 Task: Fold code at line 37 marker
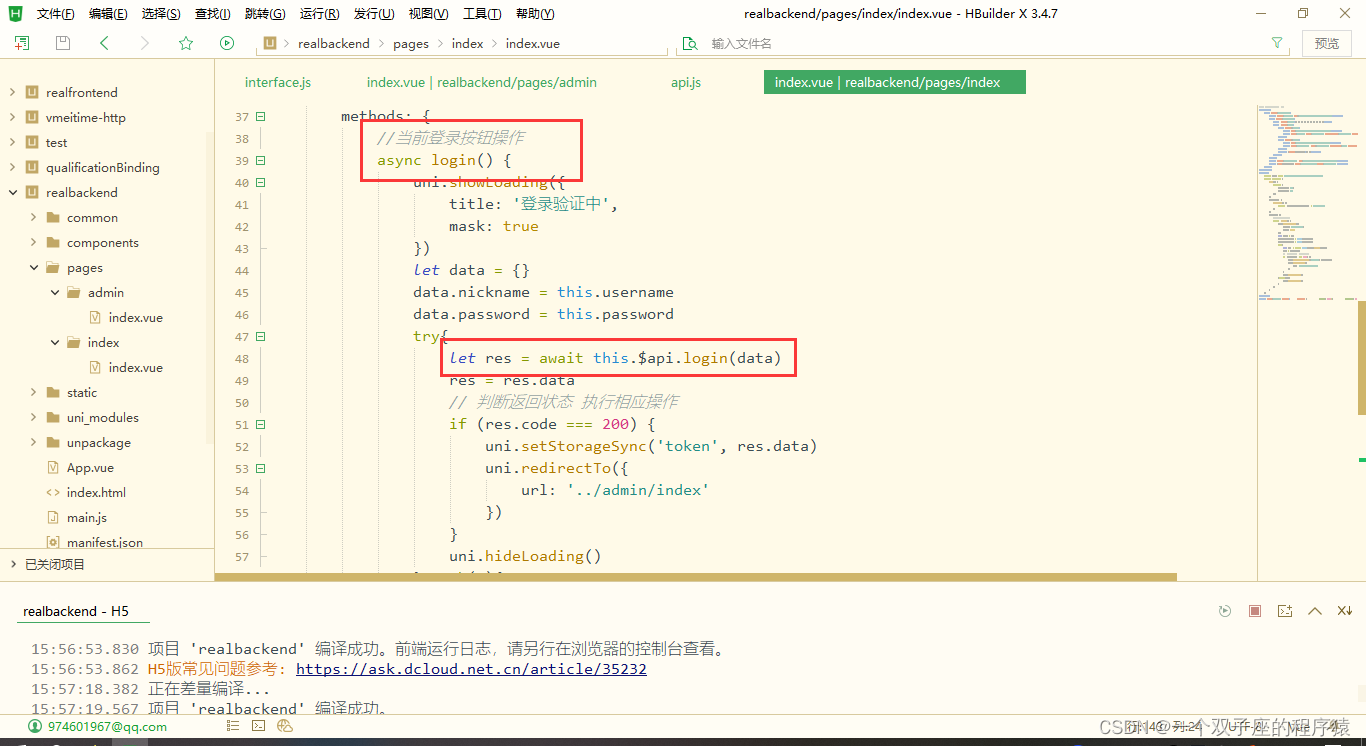(260, 117)
